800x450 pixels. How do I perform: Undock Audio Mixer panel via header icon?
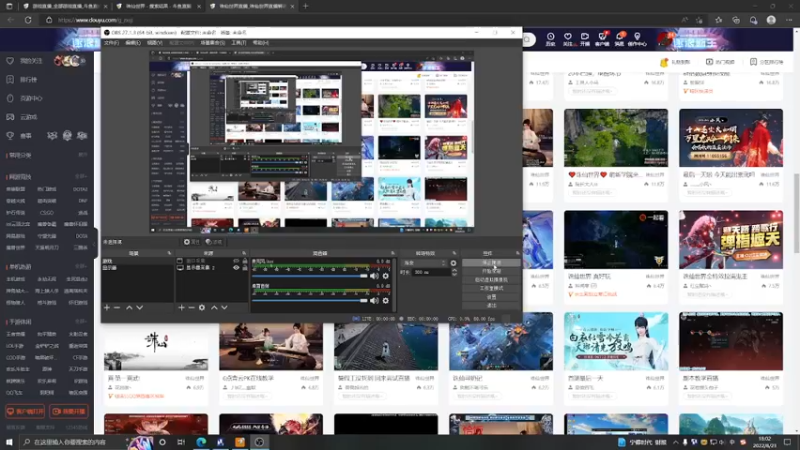392,253
